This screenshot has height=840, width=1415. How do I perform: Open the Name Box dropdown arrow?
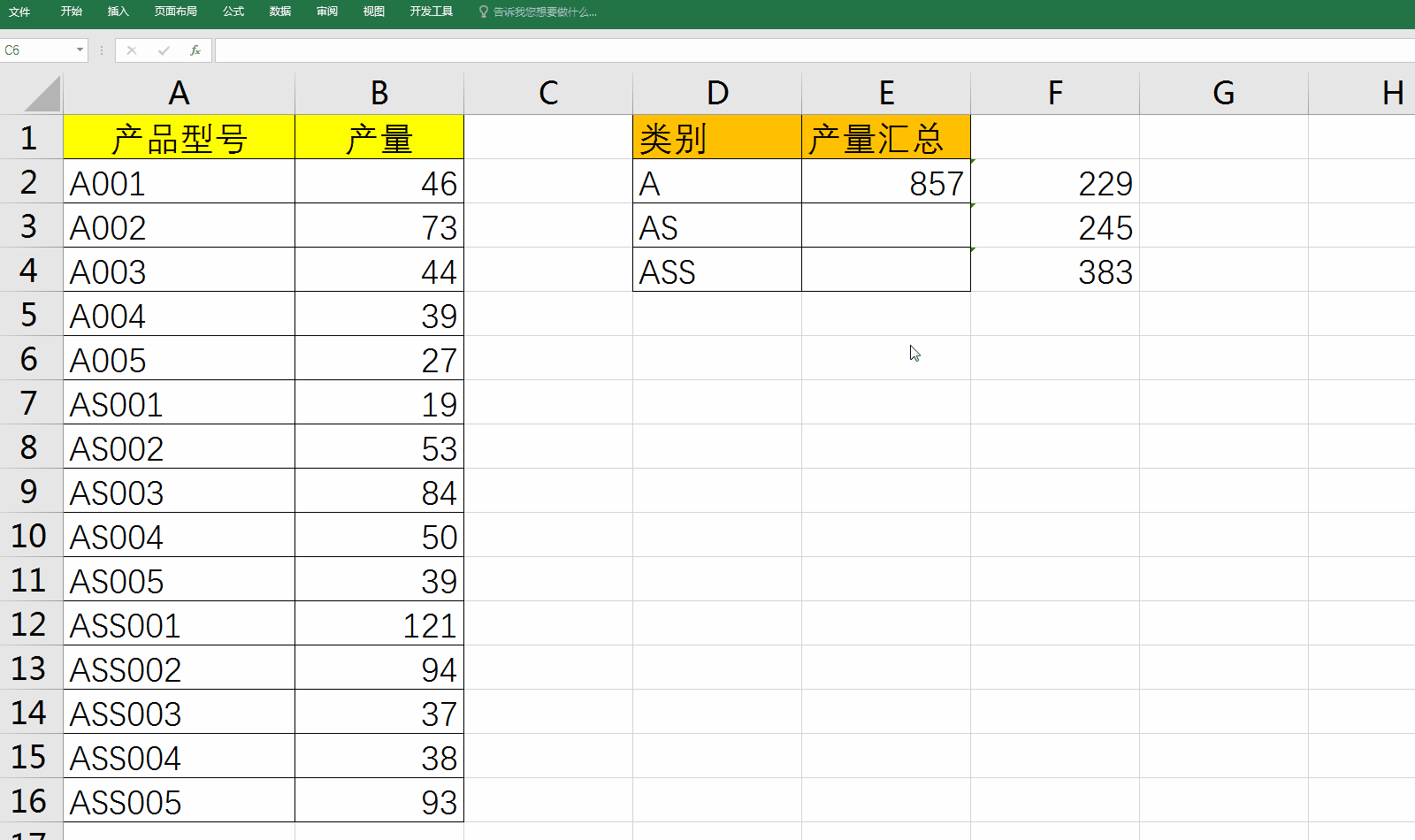pos(80,50)
